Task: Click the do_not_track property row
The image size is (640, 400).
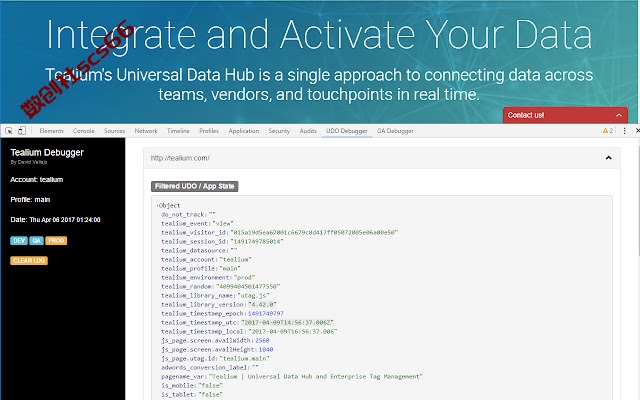Action: pos(188,214)
